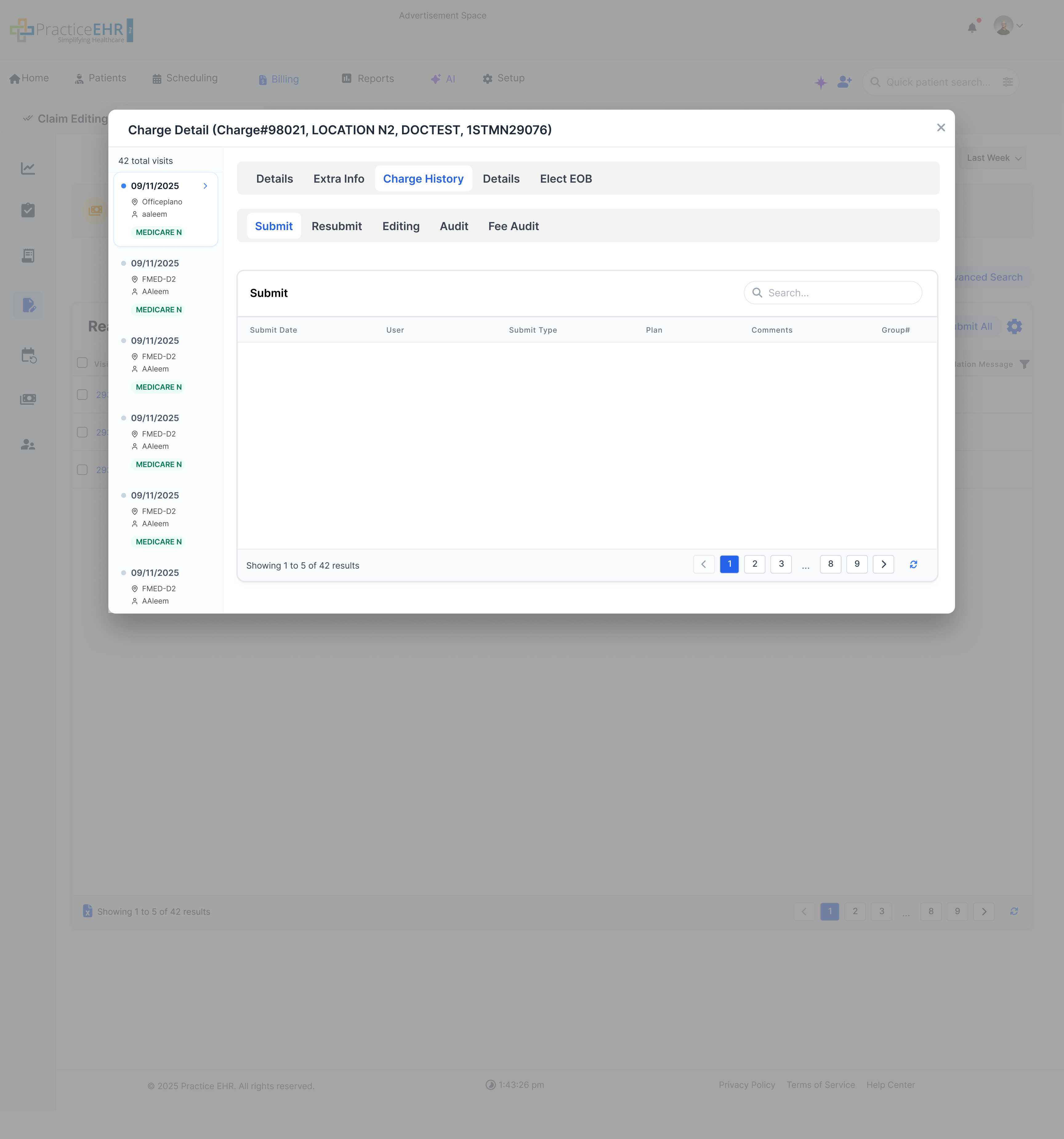Tick the first visit row checkbox
The image size is (1064, 1139).
(x=83, y=395)
